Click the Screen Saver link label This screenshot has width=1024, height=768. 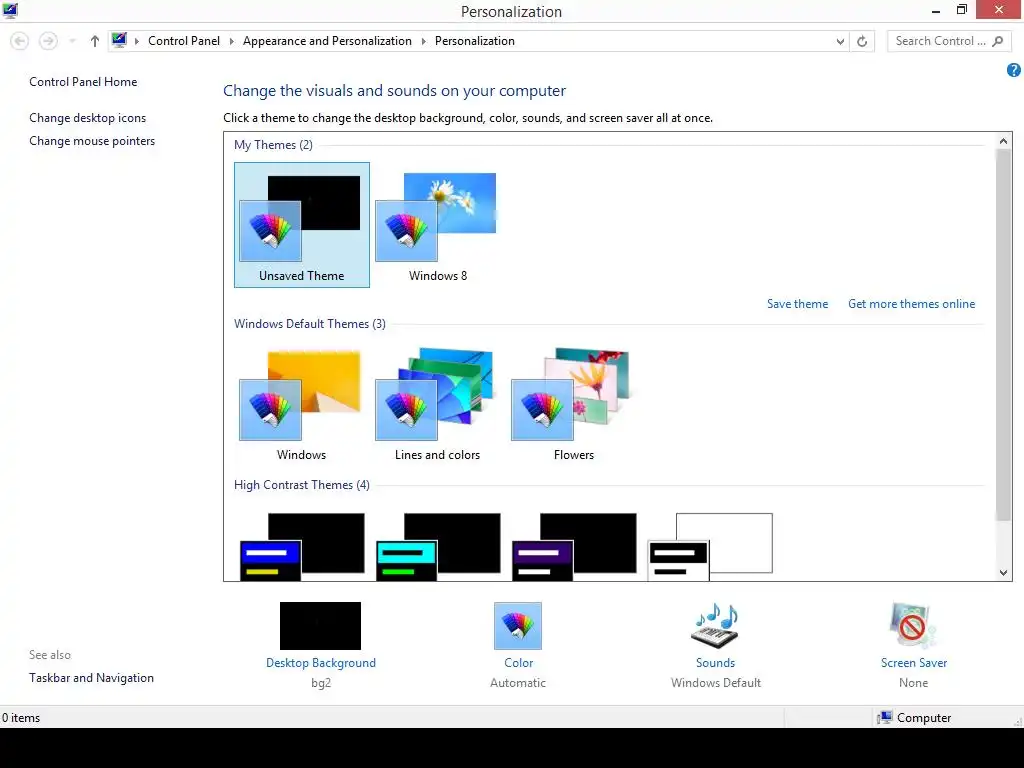tap(914, 663)
